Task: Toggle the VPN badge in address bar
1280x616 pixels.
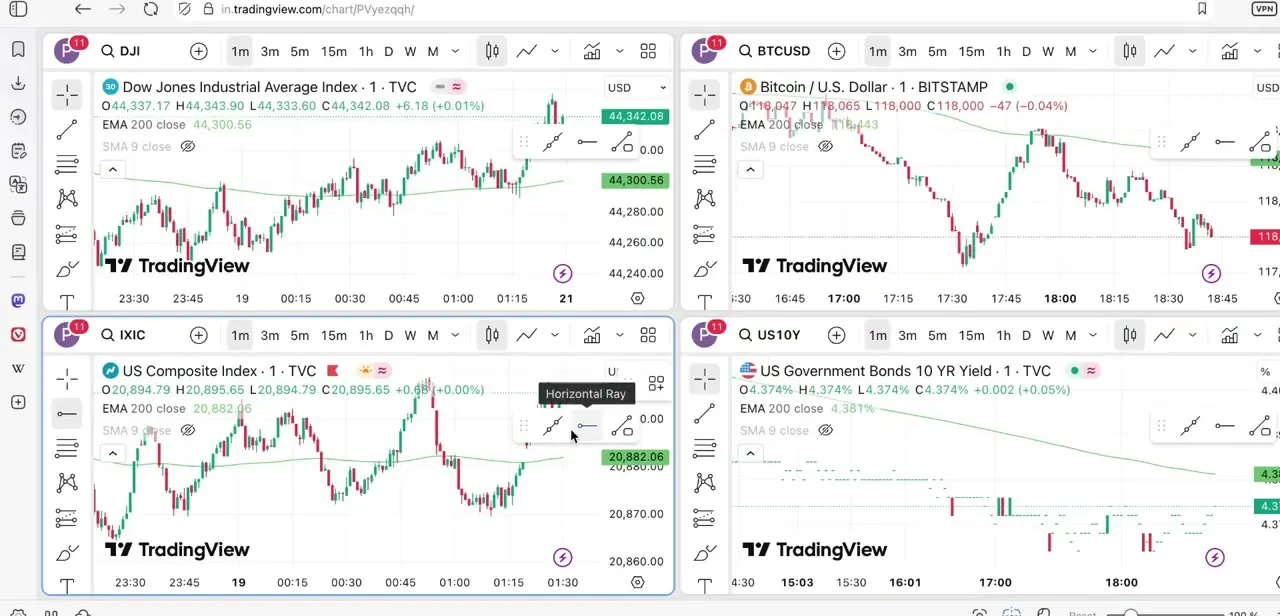Action: click(1264, 8)
